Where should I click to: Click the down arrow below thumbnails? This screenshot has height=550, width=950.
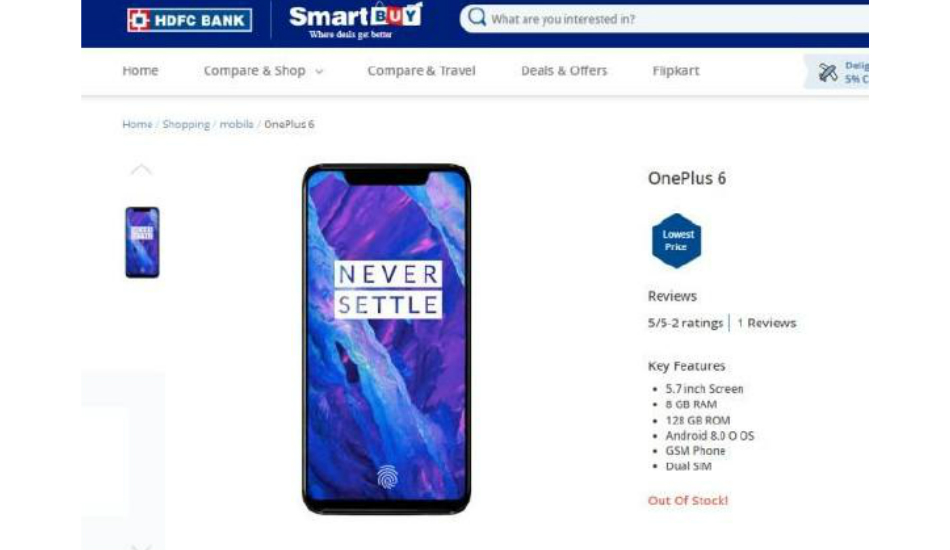pyautogui.click(x=141, y=547)
